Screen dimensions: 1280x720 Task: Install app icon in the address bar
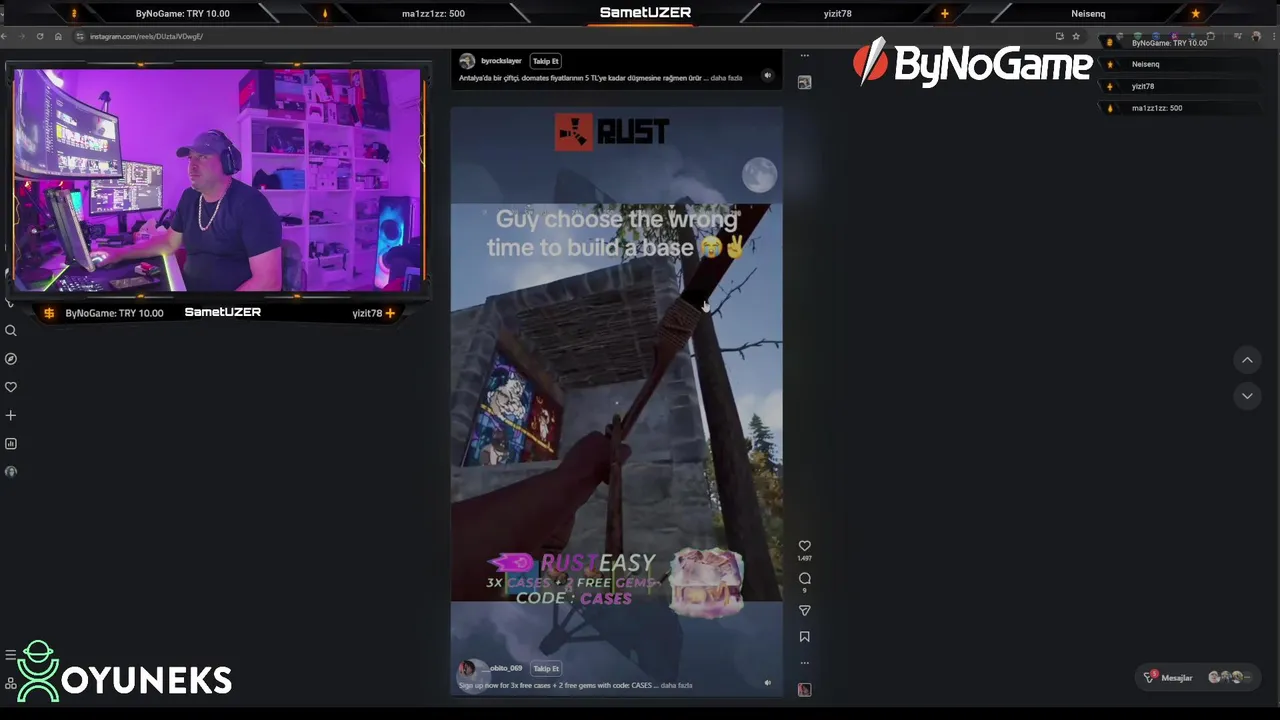(1059, 36)
